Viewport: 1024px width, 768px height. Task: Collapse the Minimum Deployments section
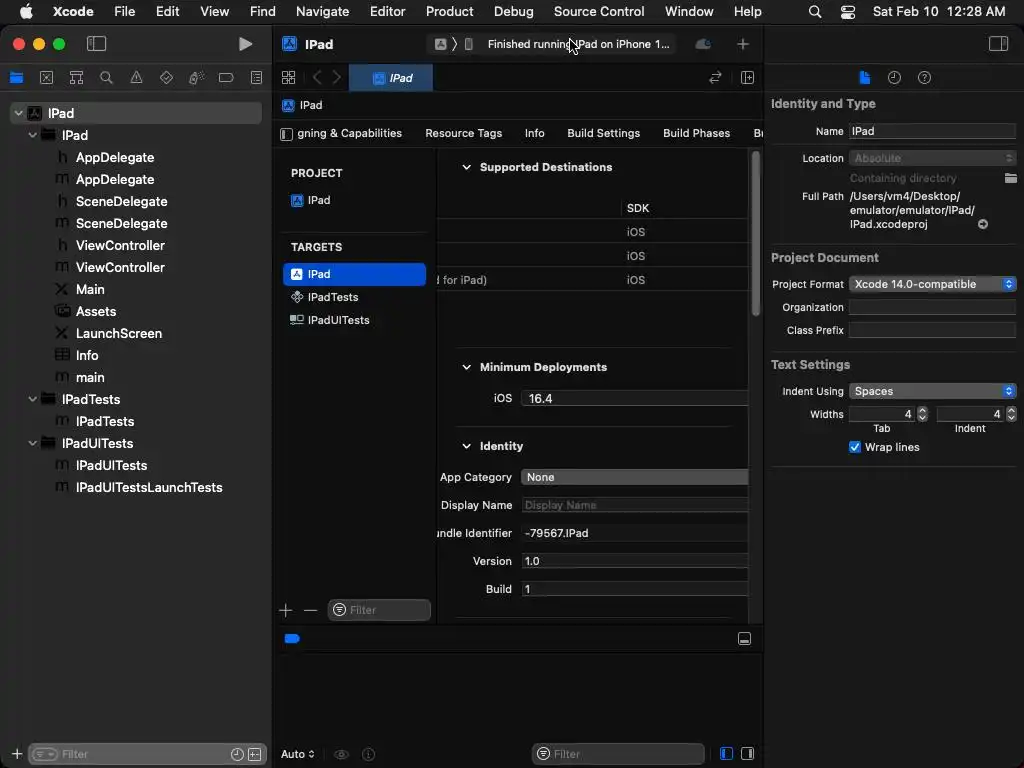tap(466, 367)
